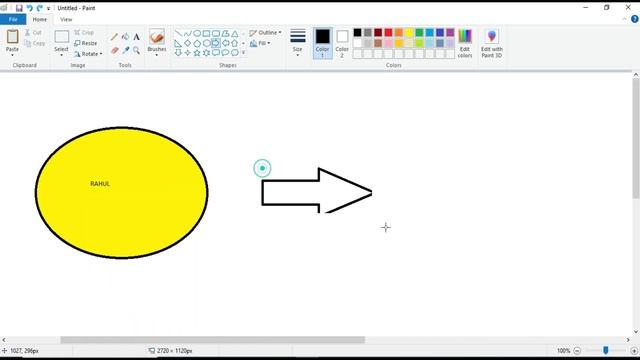
Task: Switch to the Home tab
Action: pos(40,19)
